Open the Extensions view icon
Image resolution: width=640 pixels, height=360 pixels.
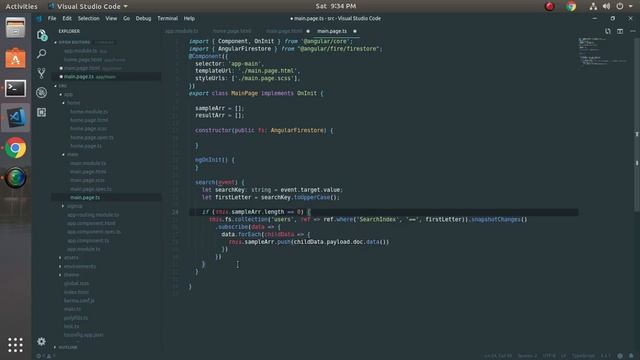(x=42, y=112)
